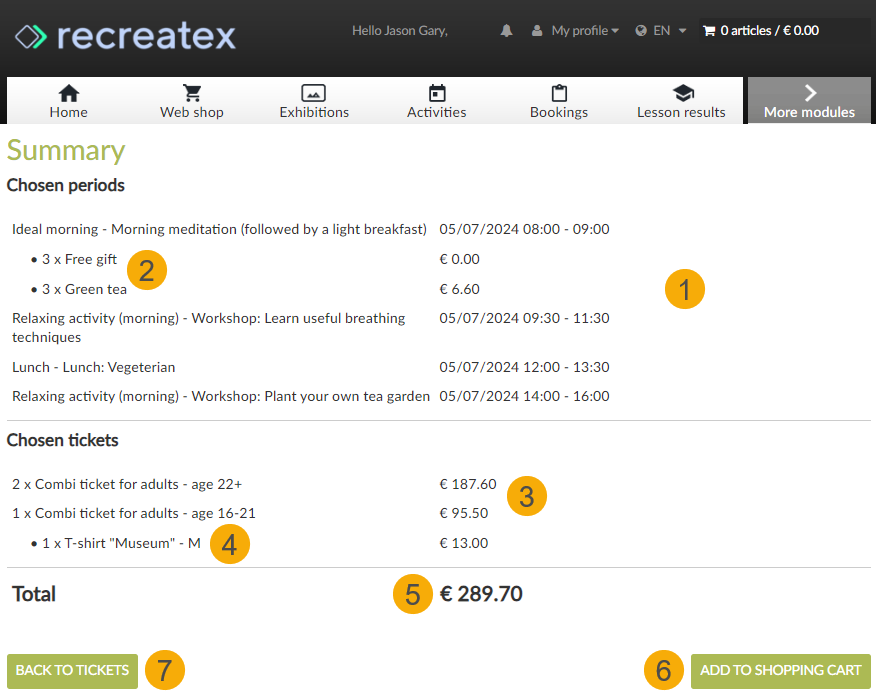The height and width of the screenshot is (697, 876).
Task: Click the 0 articles cart total
Action: tap(768, 30)
